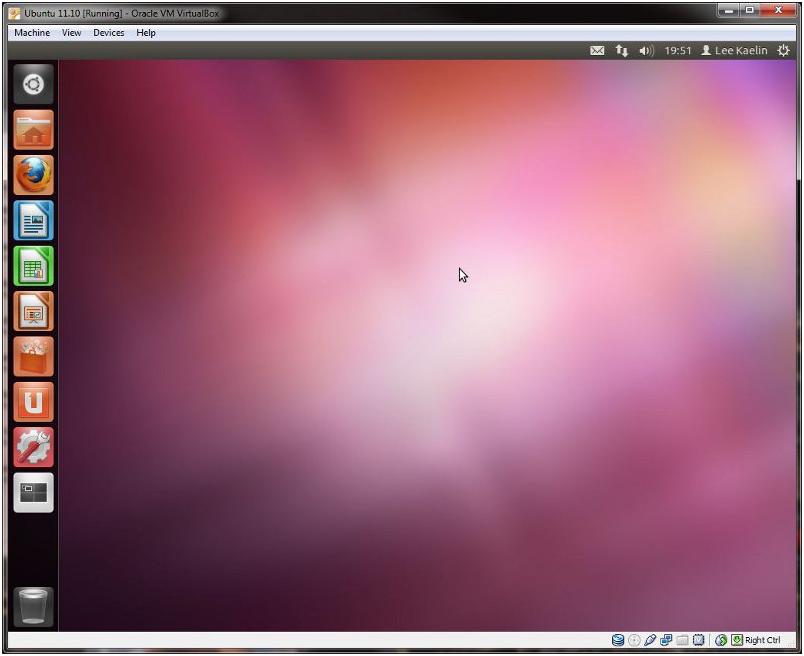Viewport: 804px width, 656px height.
Task: Open the messaging envelope indicator
Action: (597, 50)
